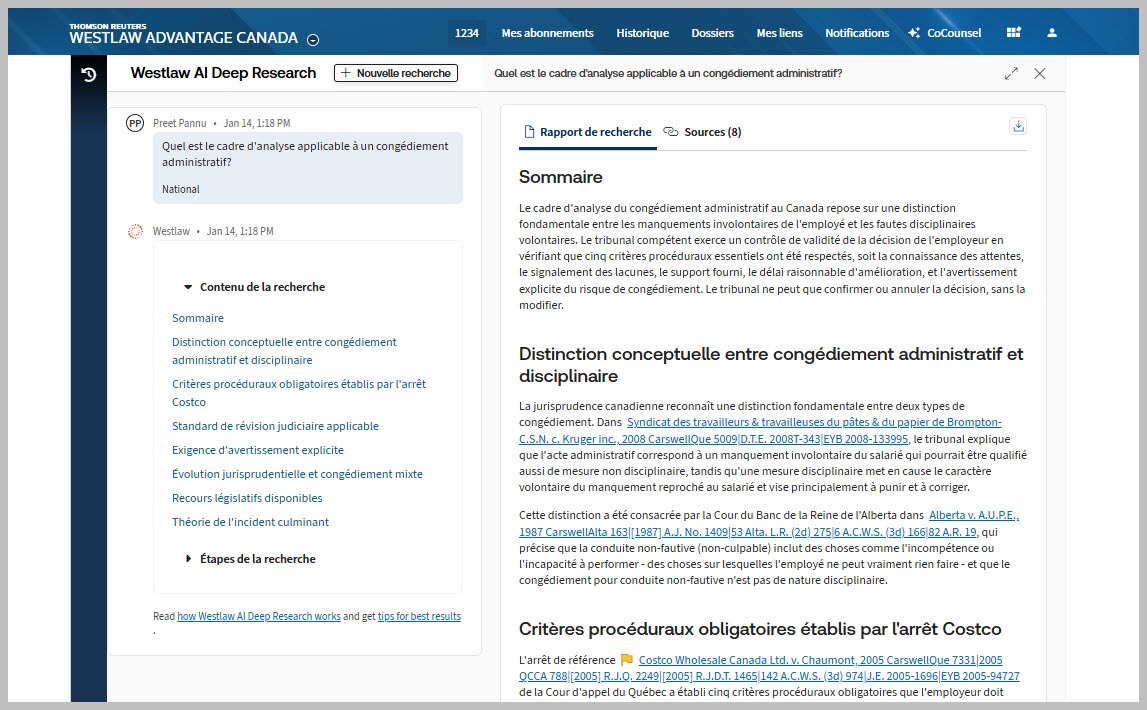Image resolution: width=1147 pixels, height=710 pixels.
Task: Open the Historique menu item
Action: click(x=642, y=33)
